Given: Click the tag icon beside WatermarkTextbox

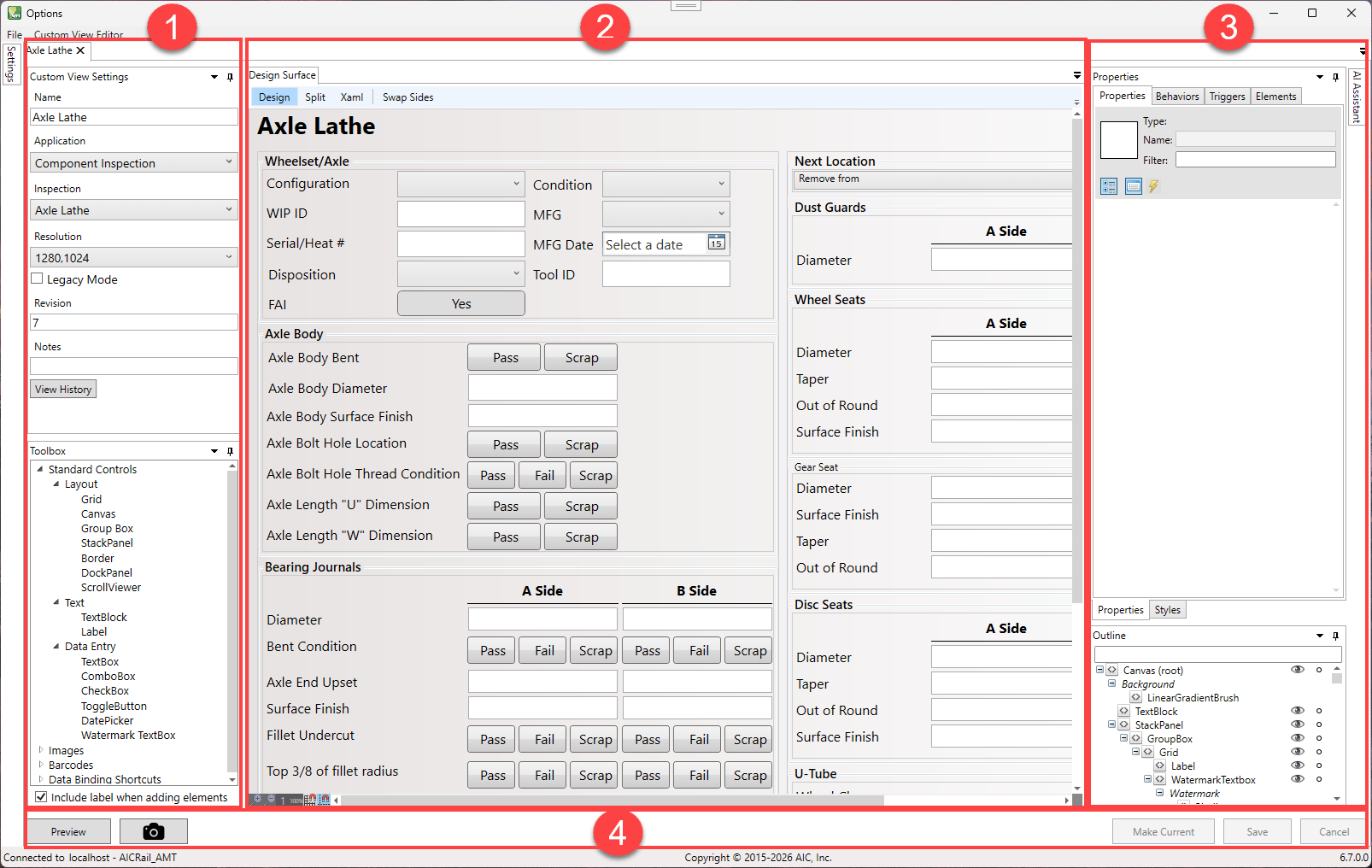Looking at the screenshot, I should click(x=1160, y=780).
